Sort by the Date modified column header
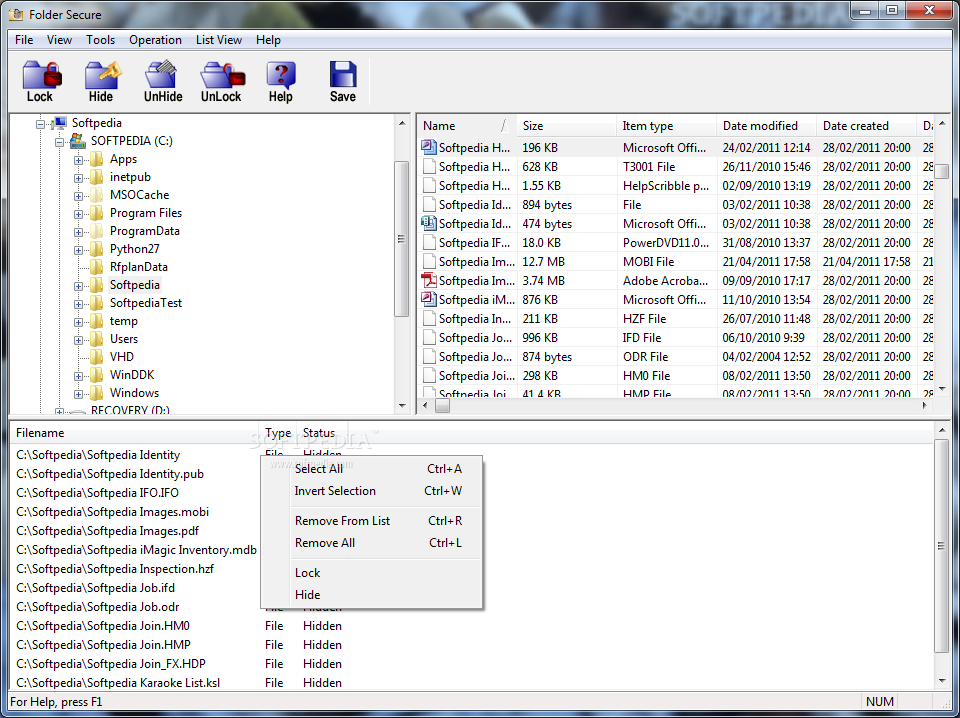The image size is (960, 718). (767, 126)
